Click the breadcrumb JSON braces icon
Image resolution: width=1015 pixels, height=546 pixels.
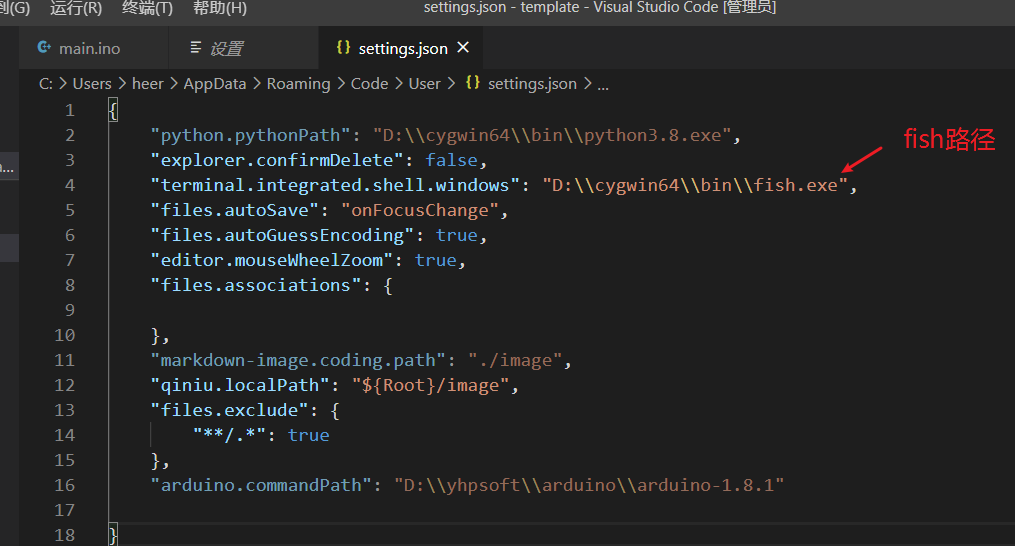473,83
